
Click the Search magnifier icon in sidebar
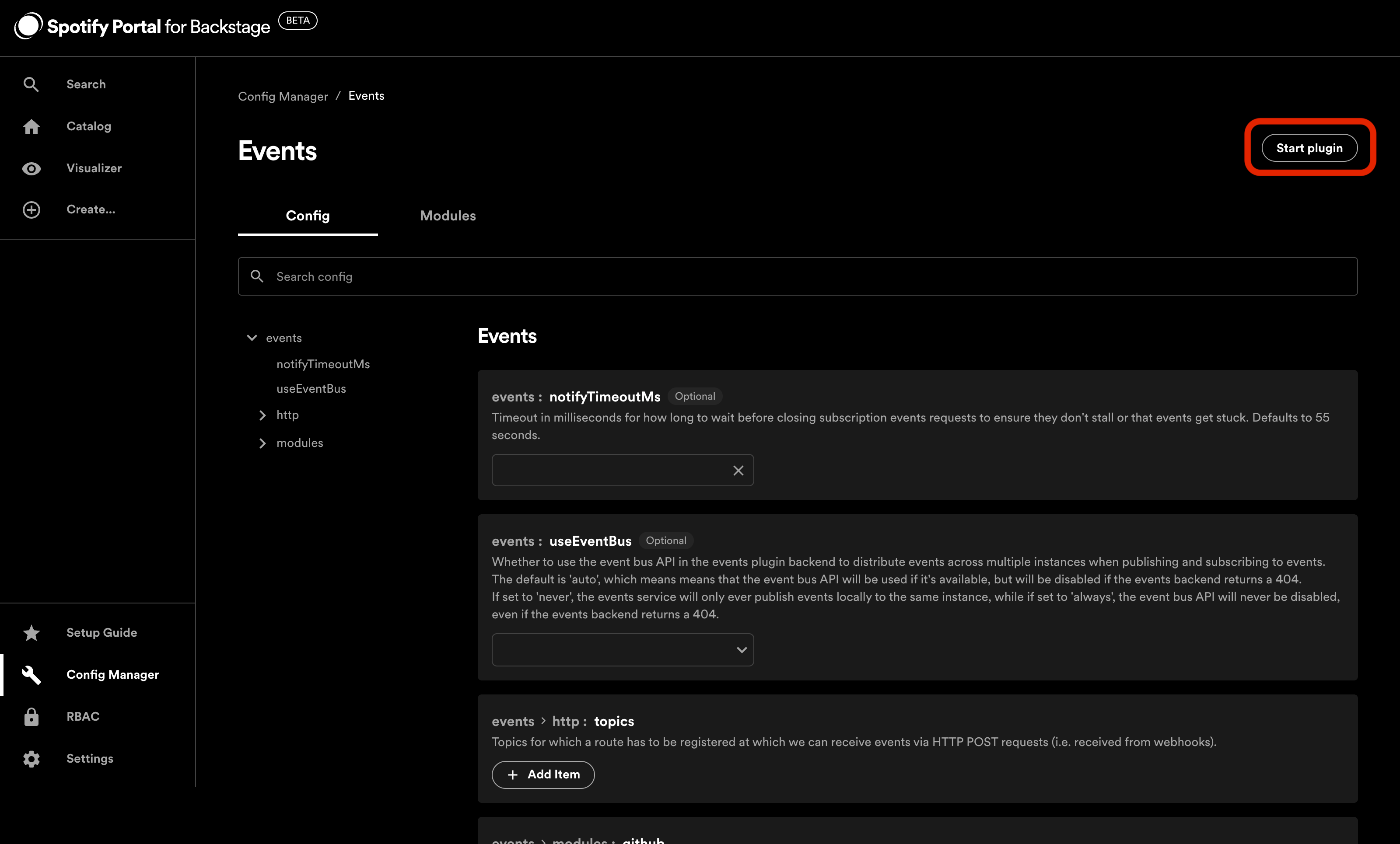31,85
